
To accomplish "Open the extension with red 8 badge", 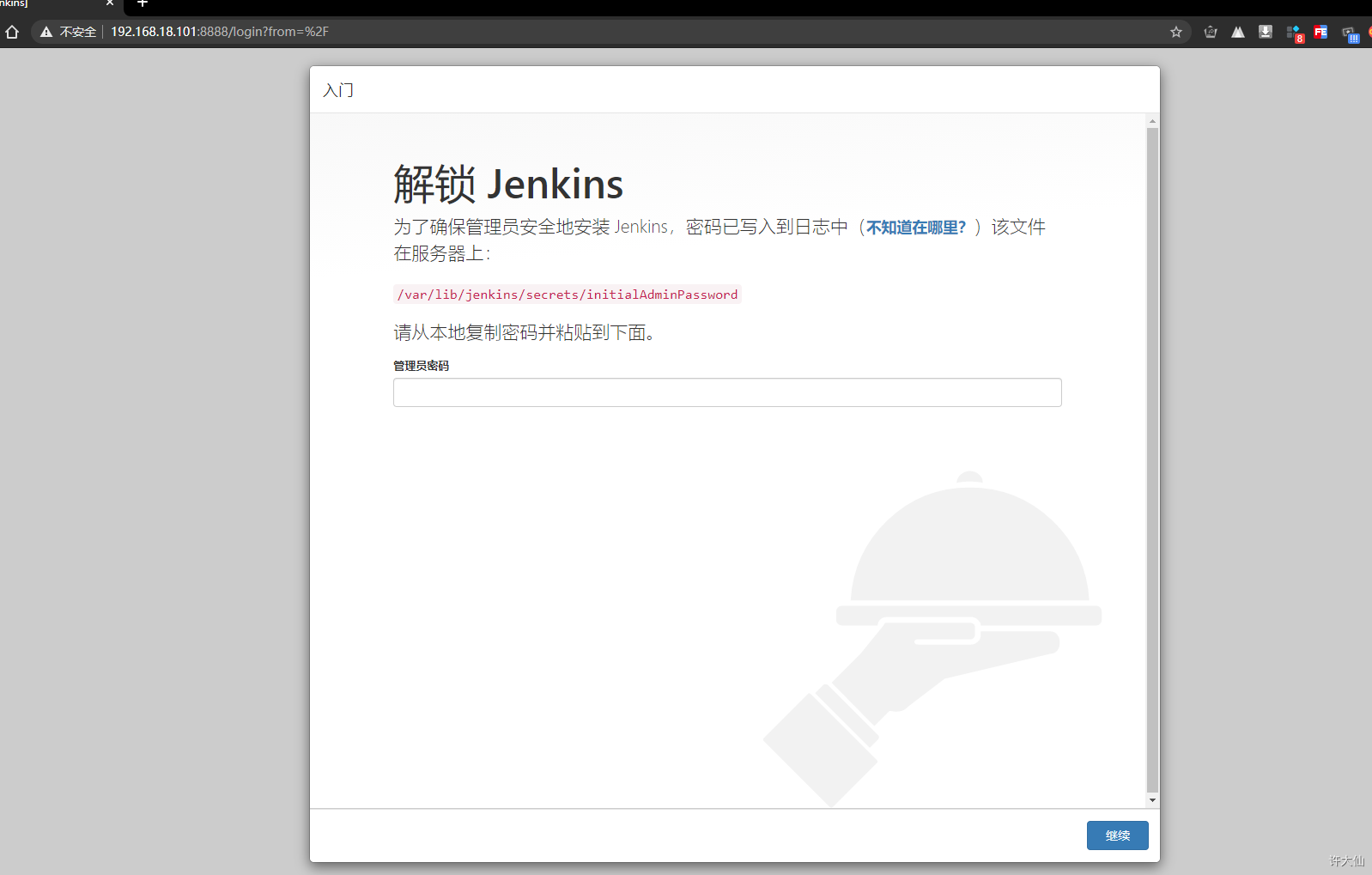I will point(1295,33).
